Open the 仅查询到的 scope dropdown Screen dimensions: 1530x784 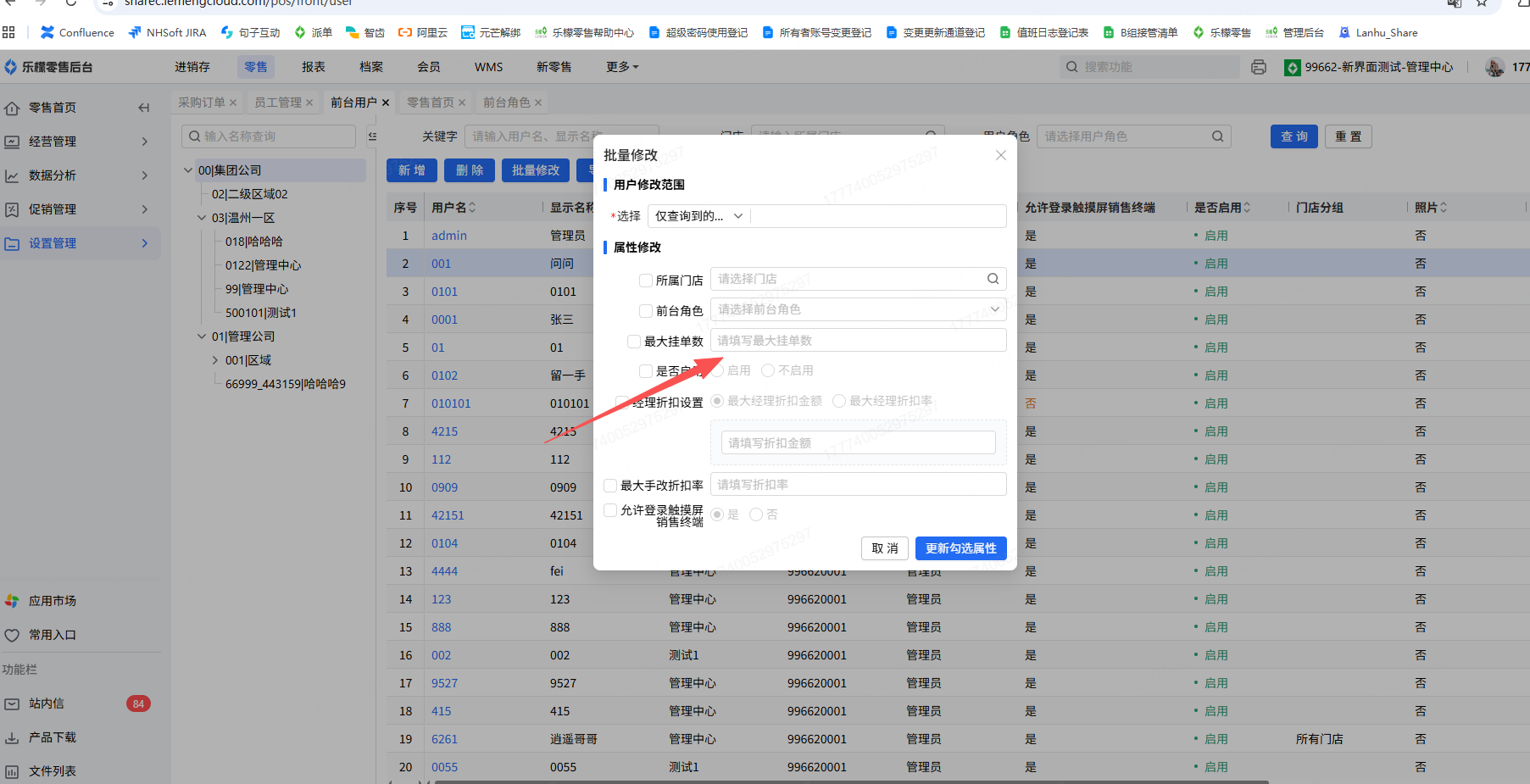click(x=698, y=216)
